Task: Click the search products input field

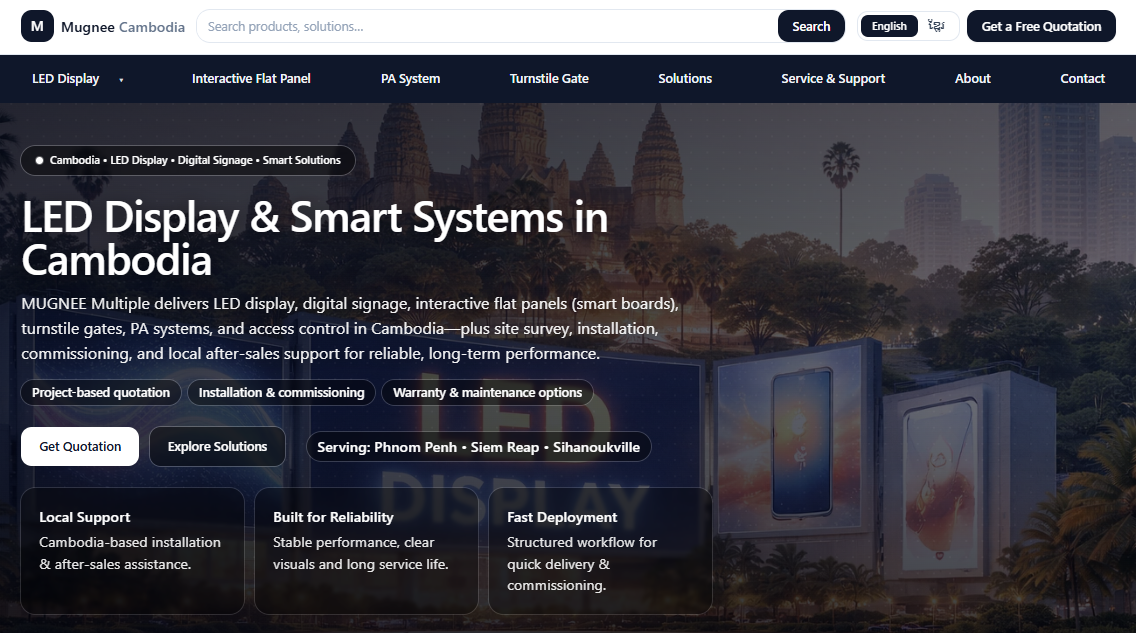Action: point(480,25)
